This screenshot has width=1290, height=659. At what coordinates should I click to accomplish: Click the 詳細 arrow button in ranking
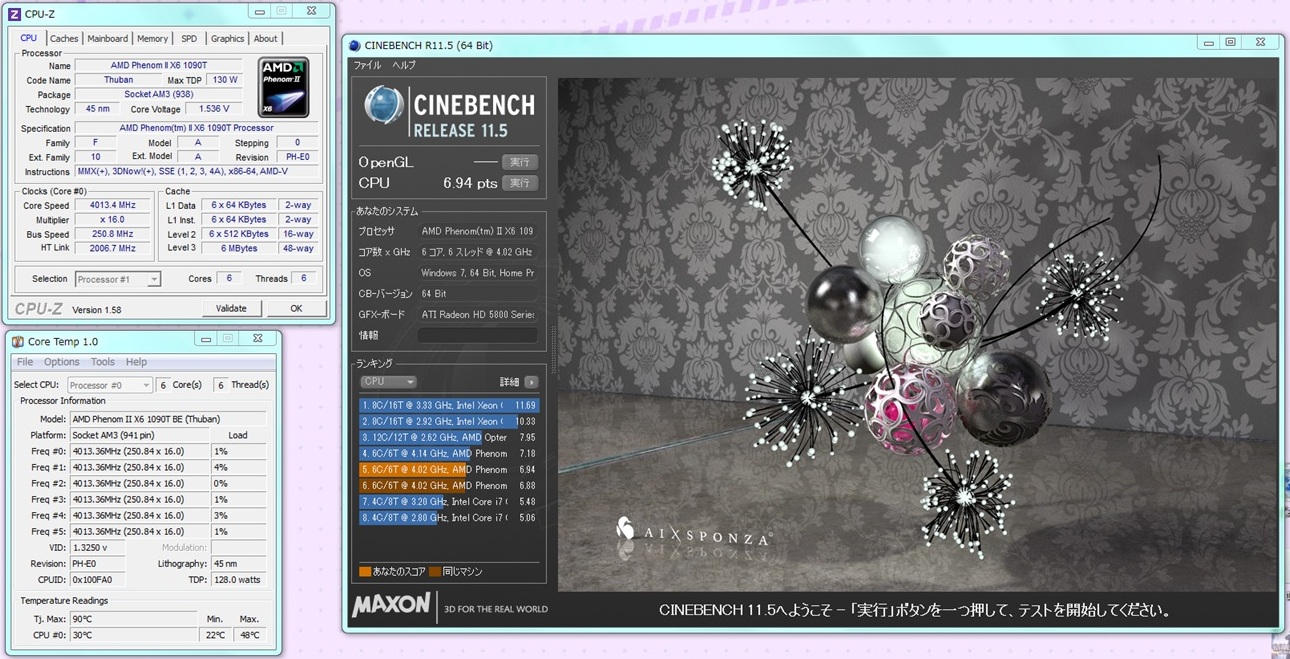click(531, 382)
